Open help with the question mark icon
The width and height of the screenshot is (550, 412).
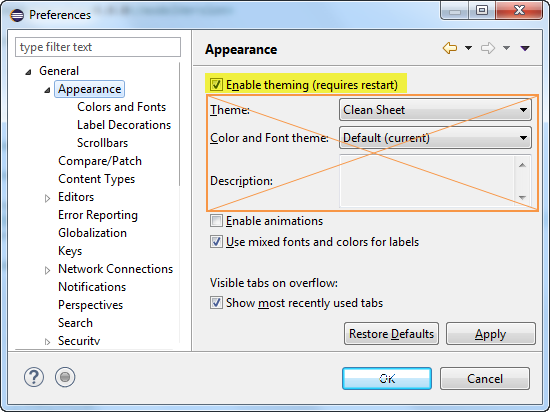coord(34,377)
